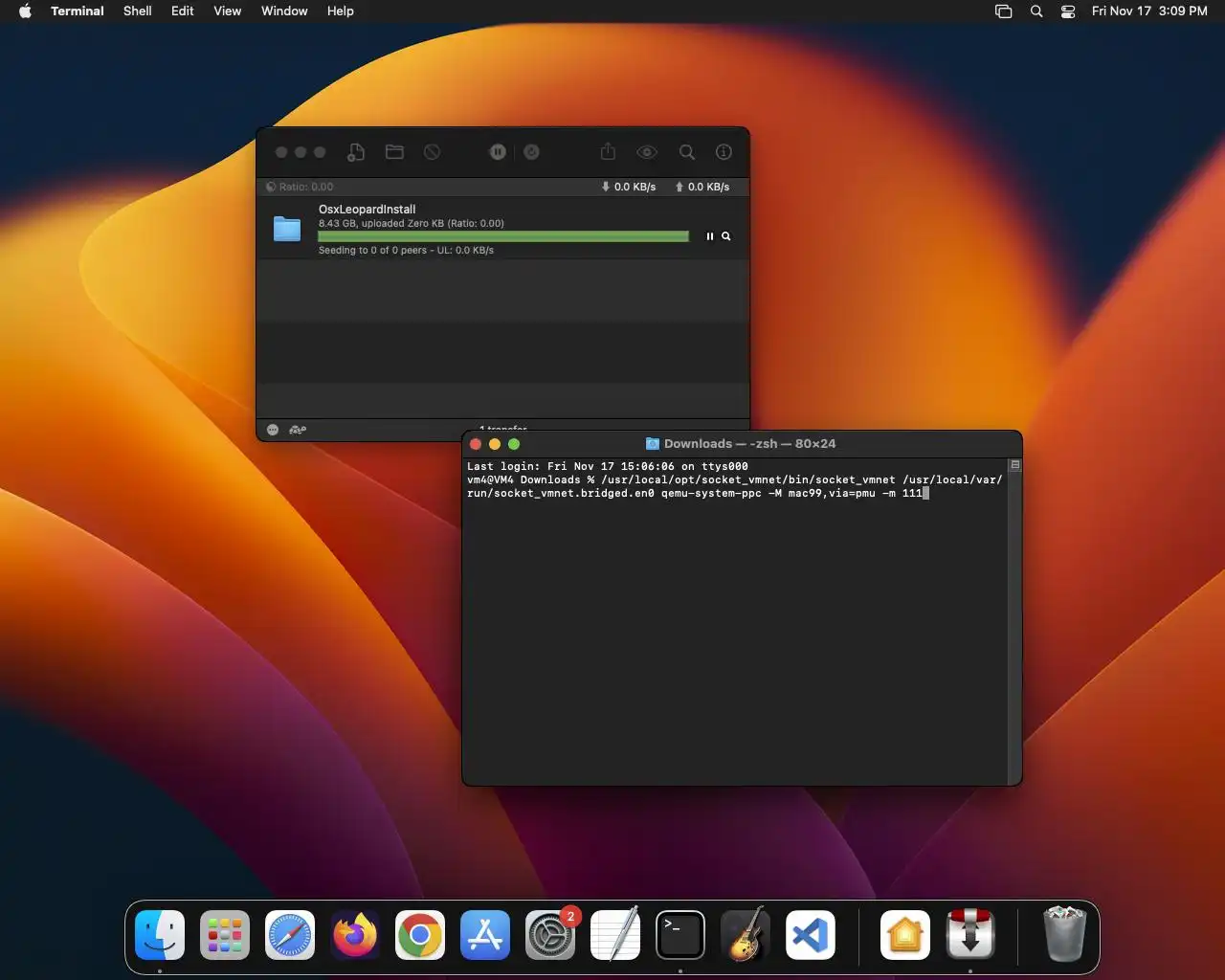Open the Trash from the Dock
Viewport: 1225px width, 980px height.
[1064, 935]
